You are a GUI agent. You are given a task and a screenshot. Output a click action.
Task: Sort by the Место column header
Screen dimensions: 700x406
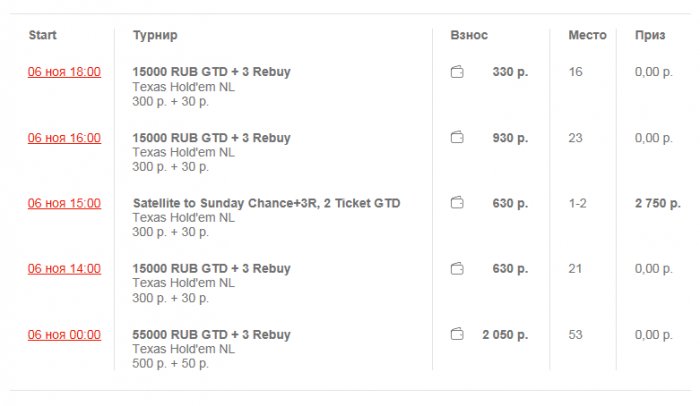587,35
